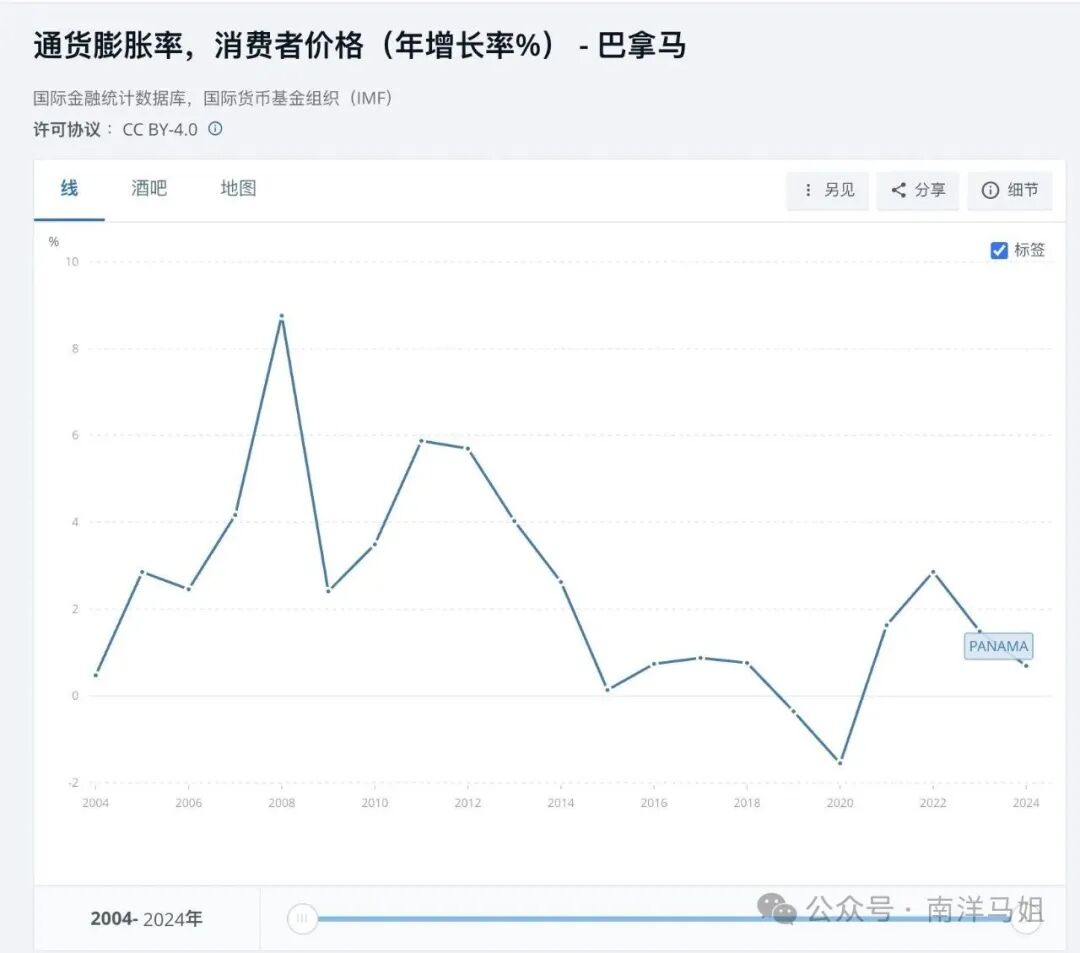Open the 细节 details panel
Image resolution: width=1080 pixels, height=953 pixels.
[x=1010, y=190]
